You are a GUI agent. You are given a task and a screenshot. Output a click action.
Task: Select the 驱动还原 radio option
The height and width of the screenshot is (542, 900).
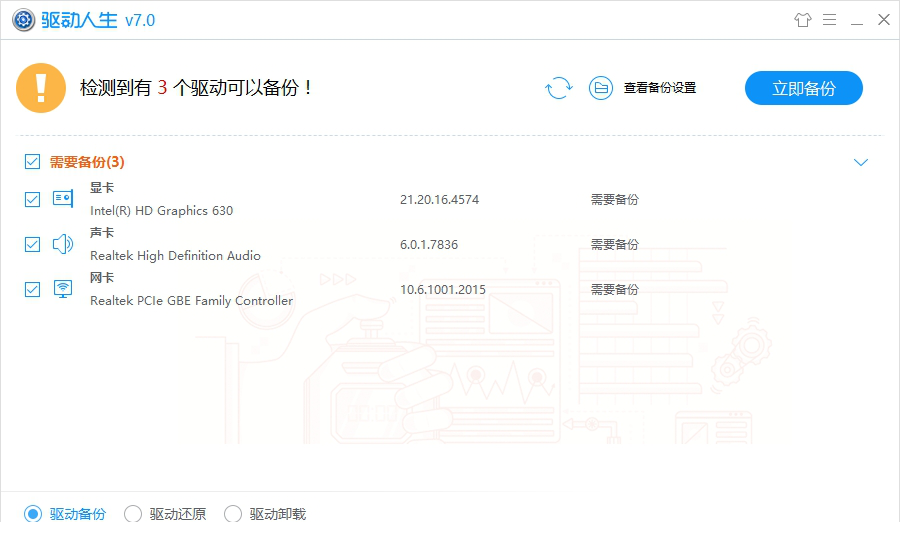(x=133, y=514)
